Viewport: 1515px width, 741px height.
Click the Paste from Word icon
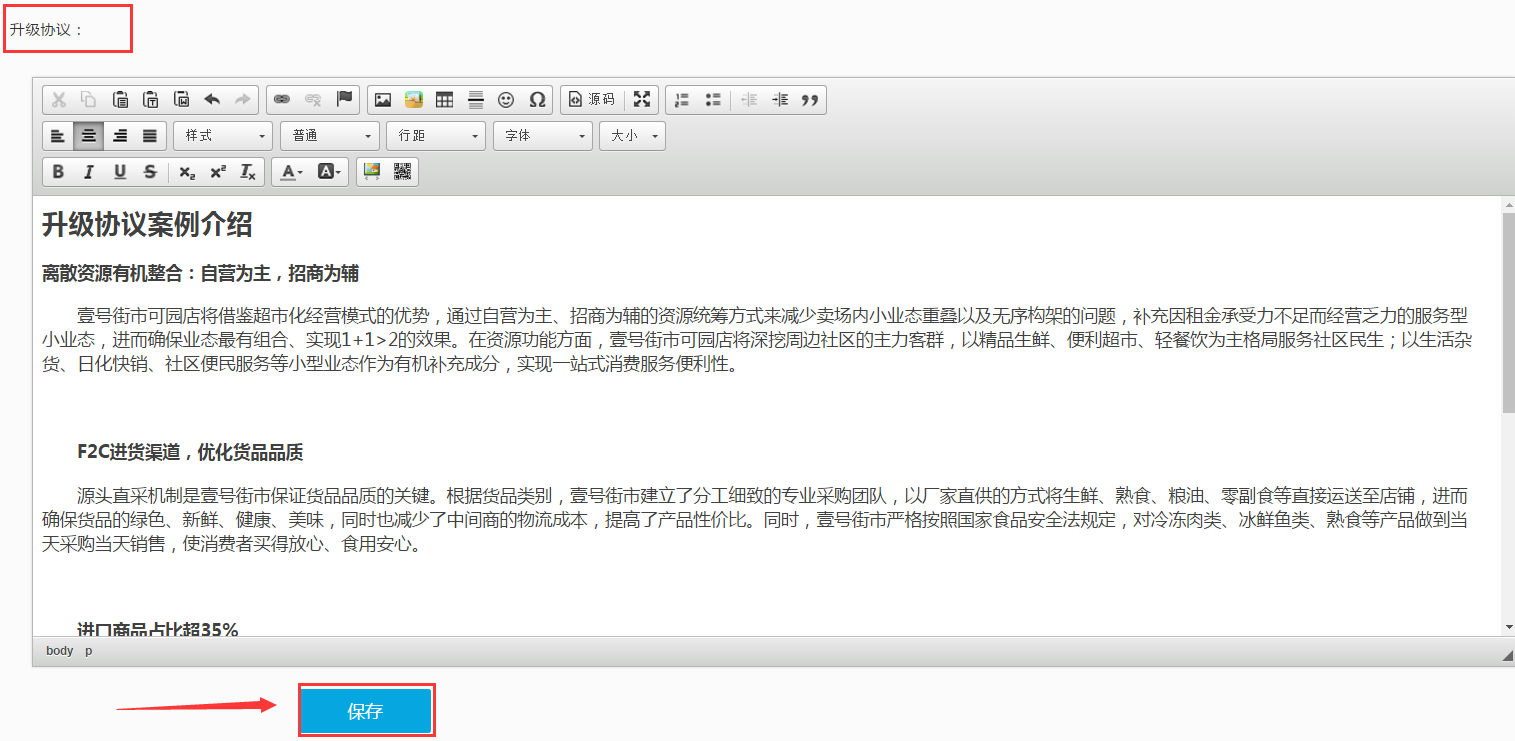182,99
